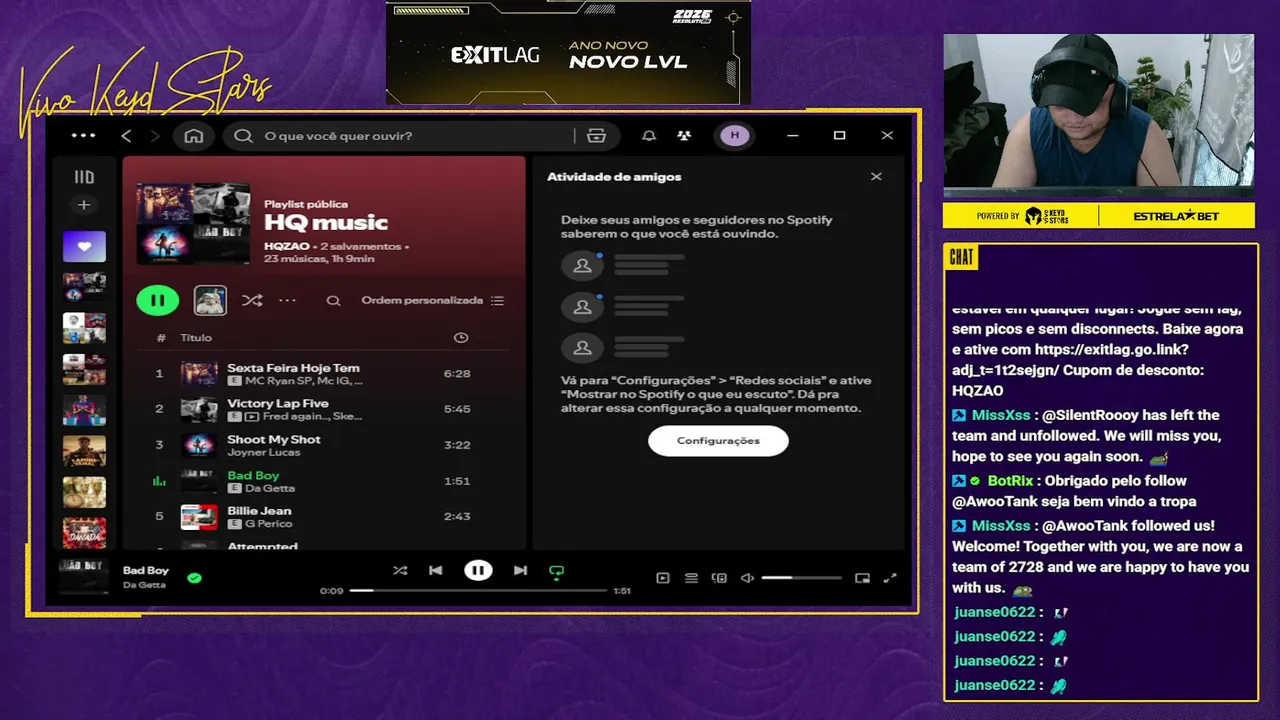Toggle the friend activity panel icon
This screenshot has width=1280, height=720.
point(684,135)
